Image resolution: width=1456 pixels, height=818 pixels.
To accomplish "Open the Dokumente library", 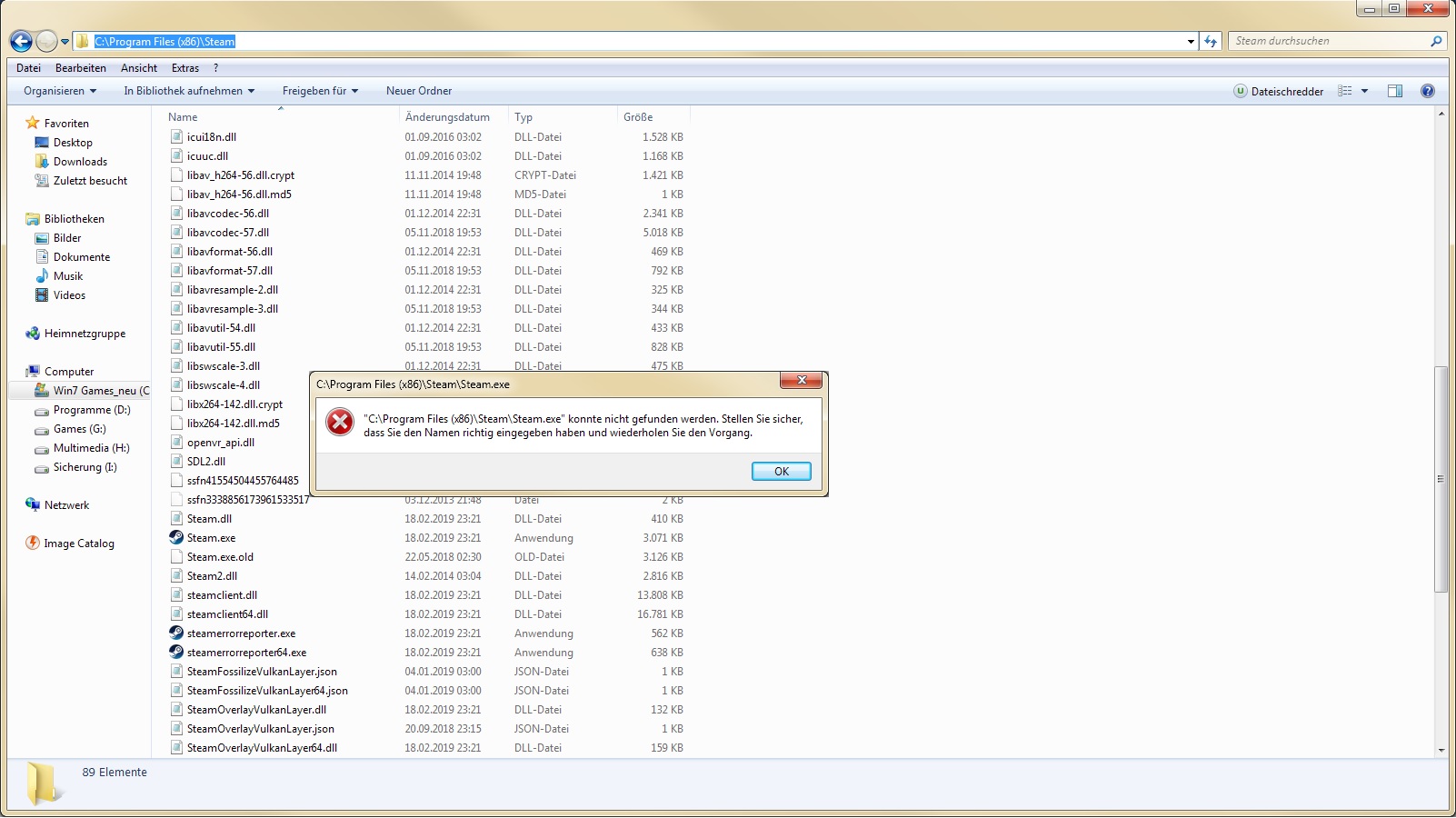I will point(82,257).
